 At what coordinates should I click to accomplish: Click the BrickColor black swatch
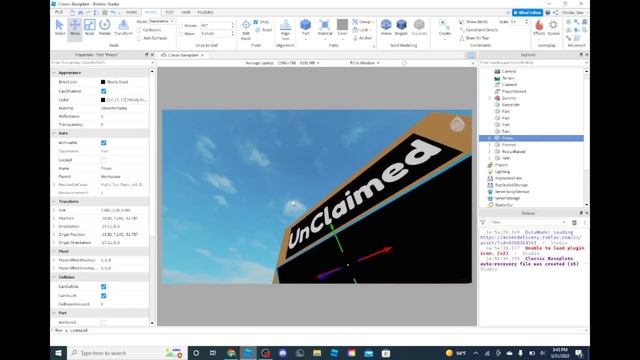(x=103, y=82)
